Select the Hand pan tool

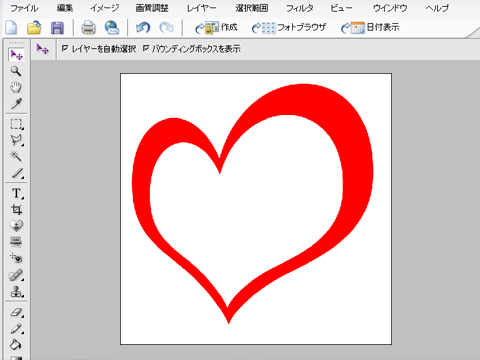[x=16, y=87]
